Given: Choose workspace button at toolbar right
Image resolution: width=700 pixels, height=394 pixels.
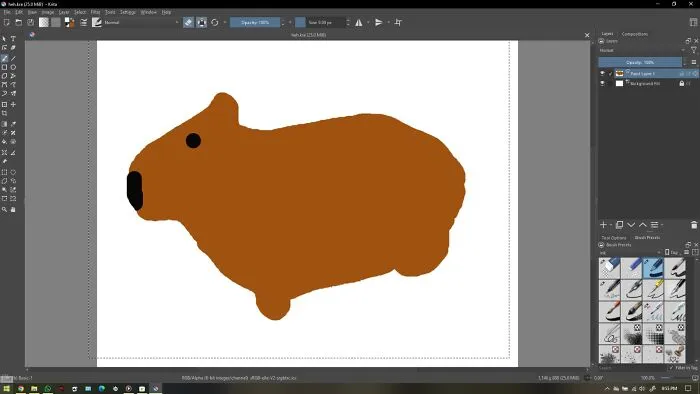Looking at the screenshot, I should 693,22.
